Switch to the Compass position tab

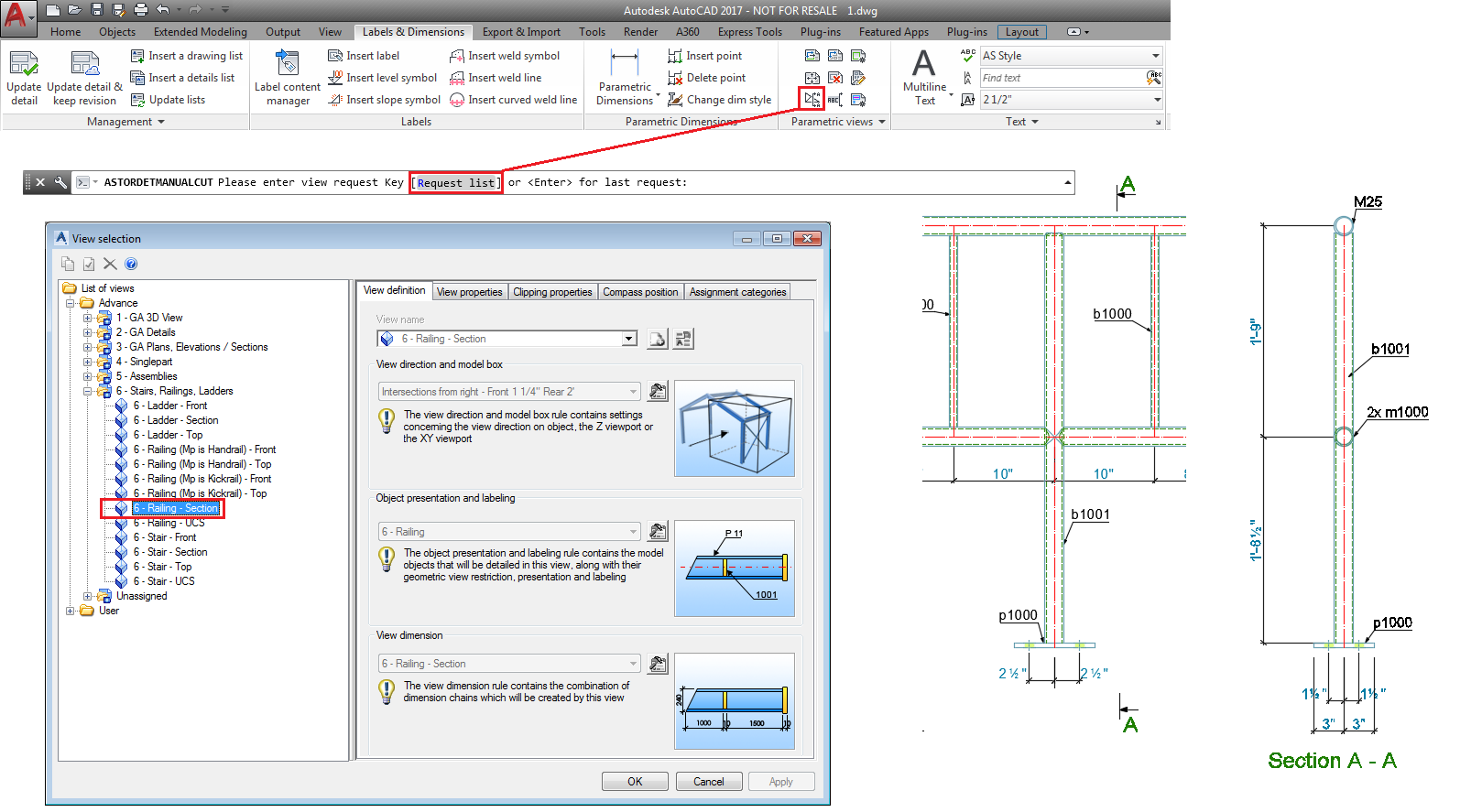pos(640,292)
